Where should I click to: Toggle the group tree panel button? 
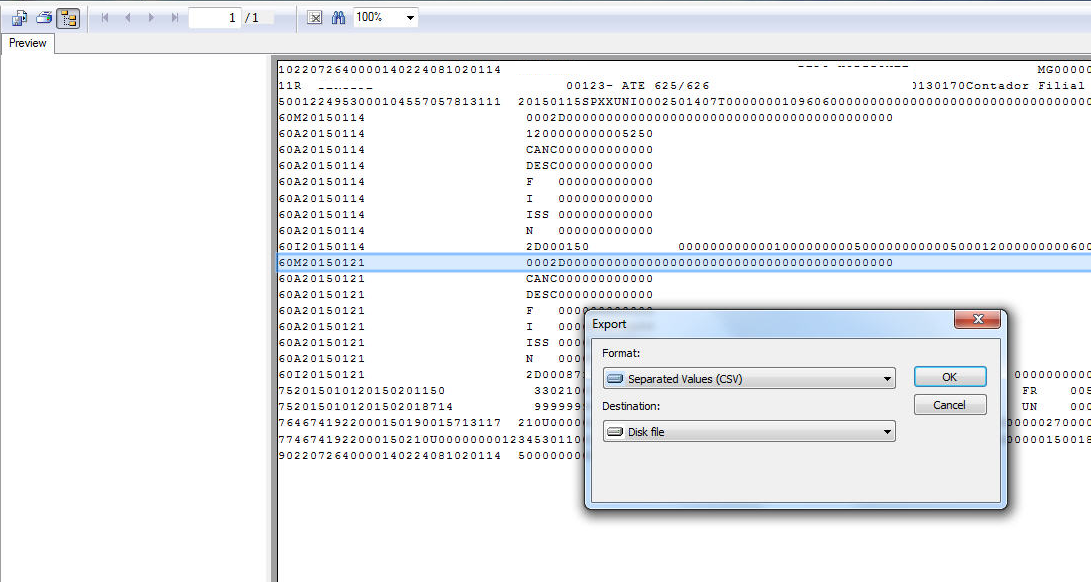(68, 18)
